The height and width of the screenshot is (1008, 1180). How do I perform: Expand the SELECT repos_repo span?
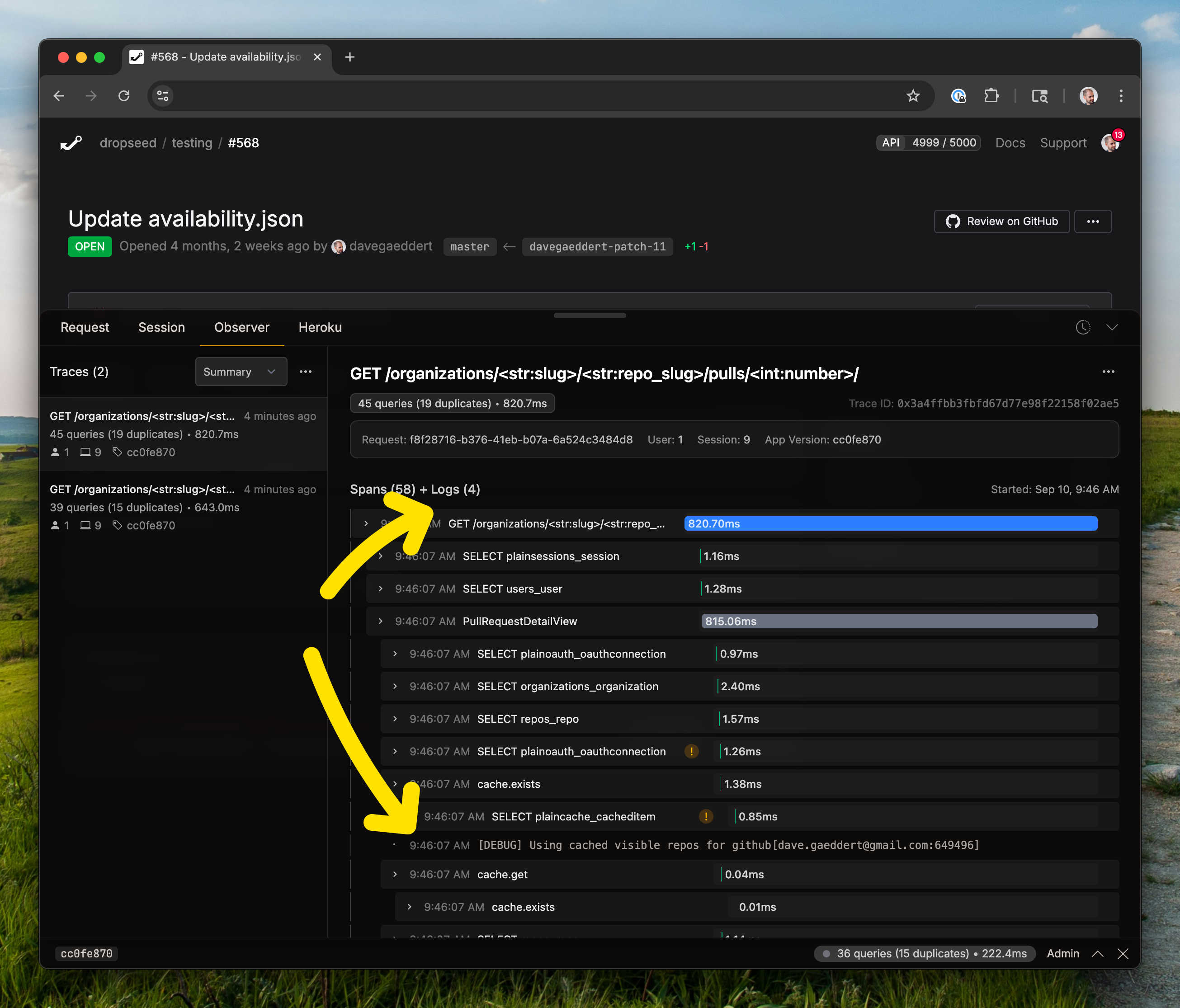(395, 719)
